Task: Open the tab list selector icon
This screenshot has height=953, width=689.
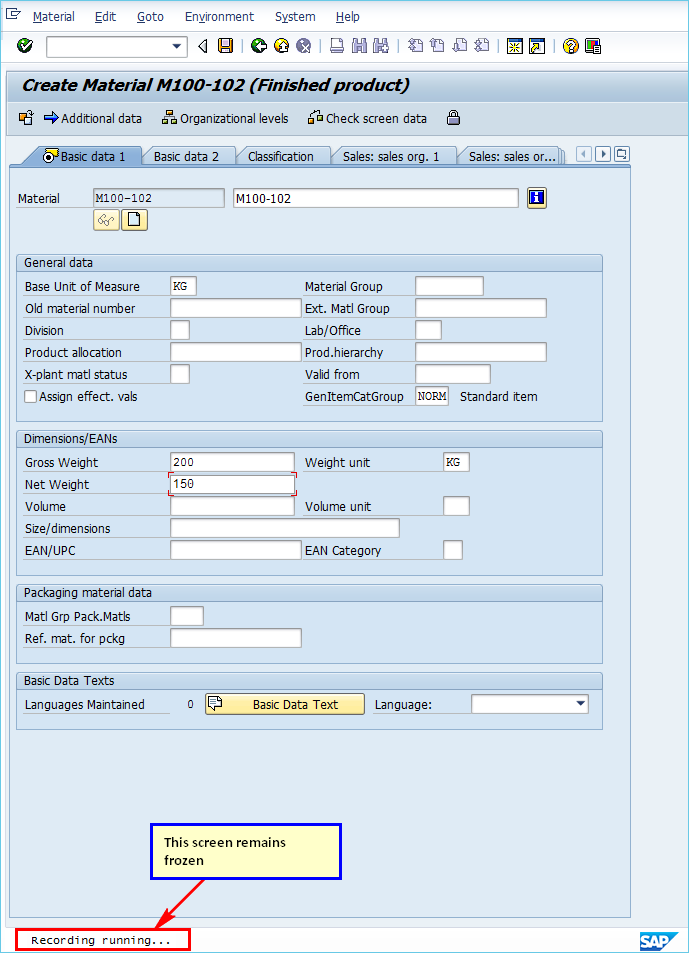Action: [621, 154]
